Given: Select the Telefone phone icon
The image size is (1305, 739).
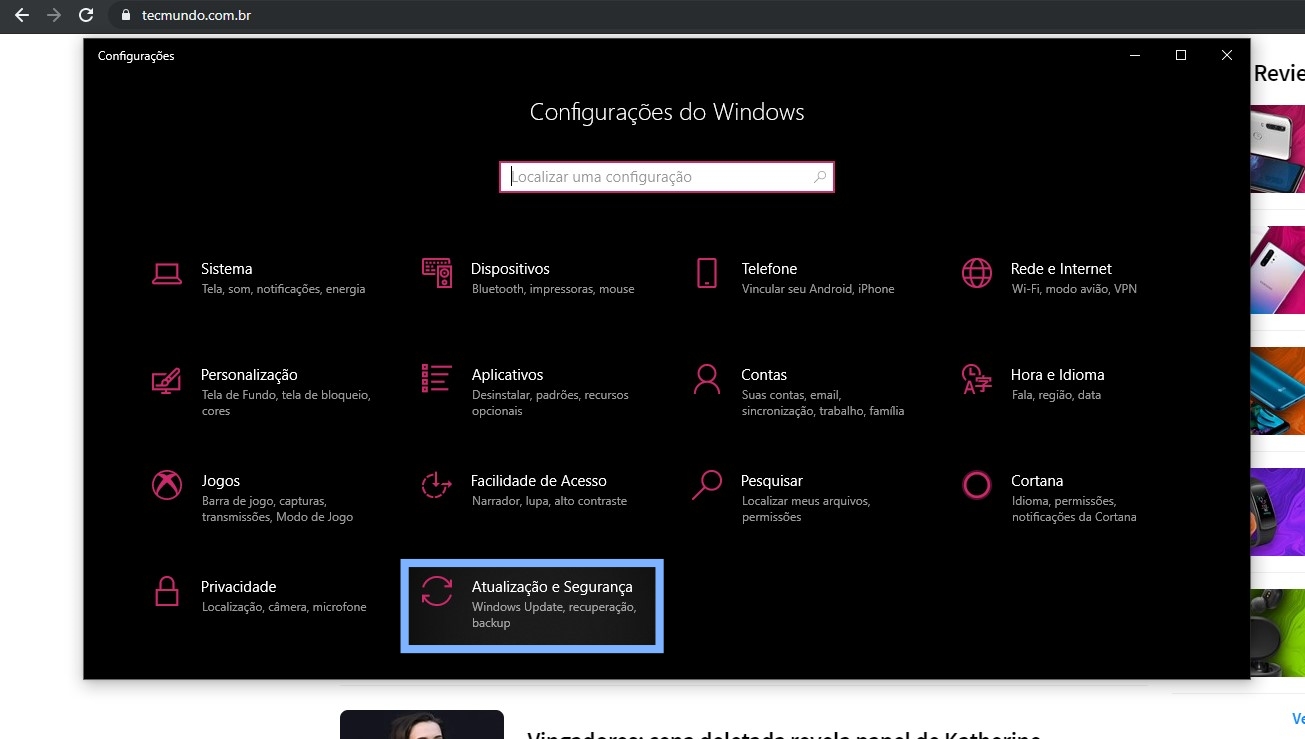Looking at the screenshot, I should coord(707,273).
